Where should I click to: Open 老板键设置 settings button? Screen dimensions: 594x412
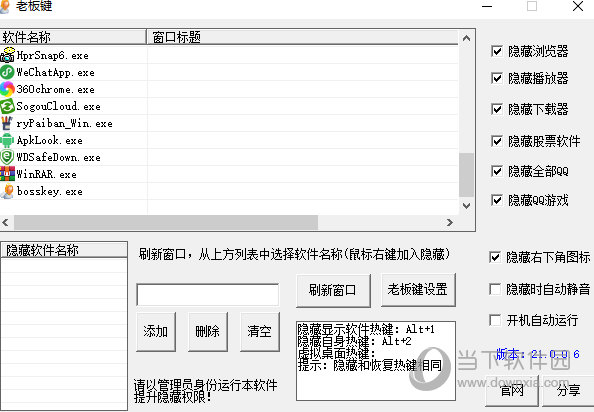(418, 289)
